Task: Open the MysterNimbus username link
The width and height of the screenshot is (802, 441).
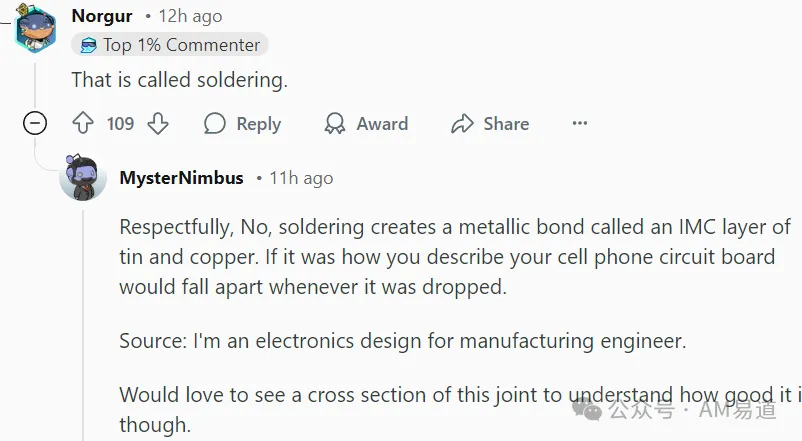Action: tap(181, 178)
